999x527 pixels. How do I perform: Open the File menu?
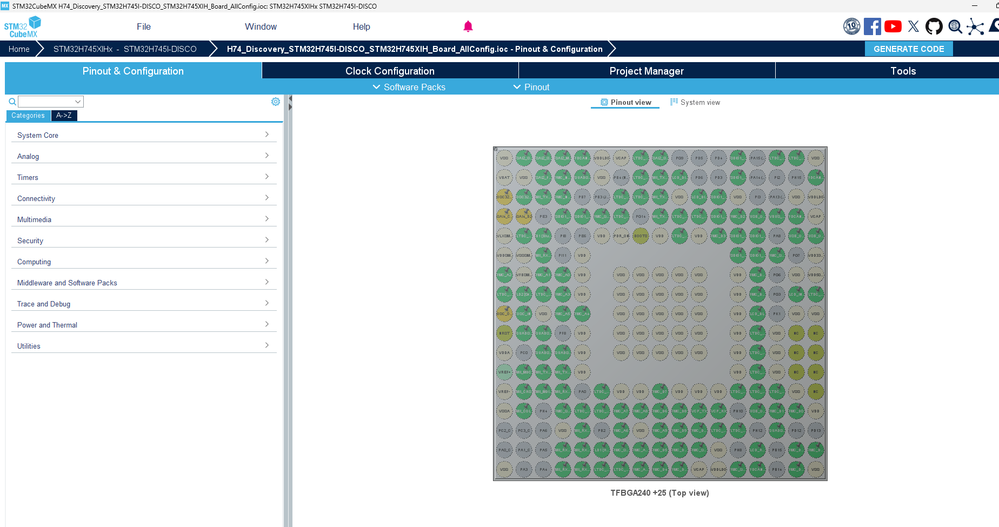[x=143, y=27]
